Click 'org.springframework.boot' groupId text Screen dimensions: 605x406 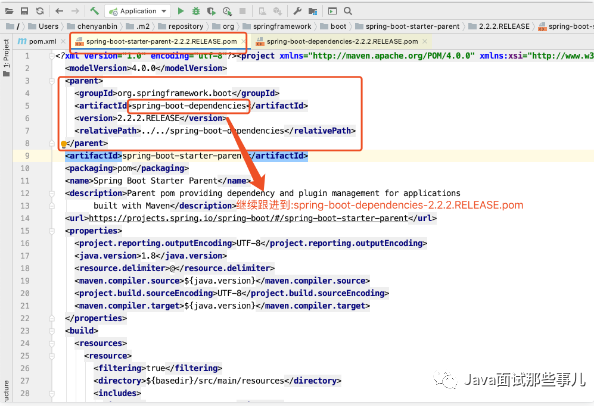tap(174, 93)
